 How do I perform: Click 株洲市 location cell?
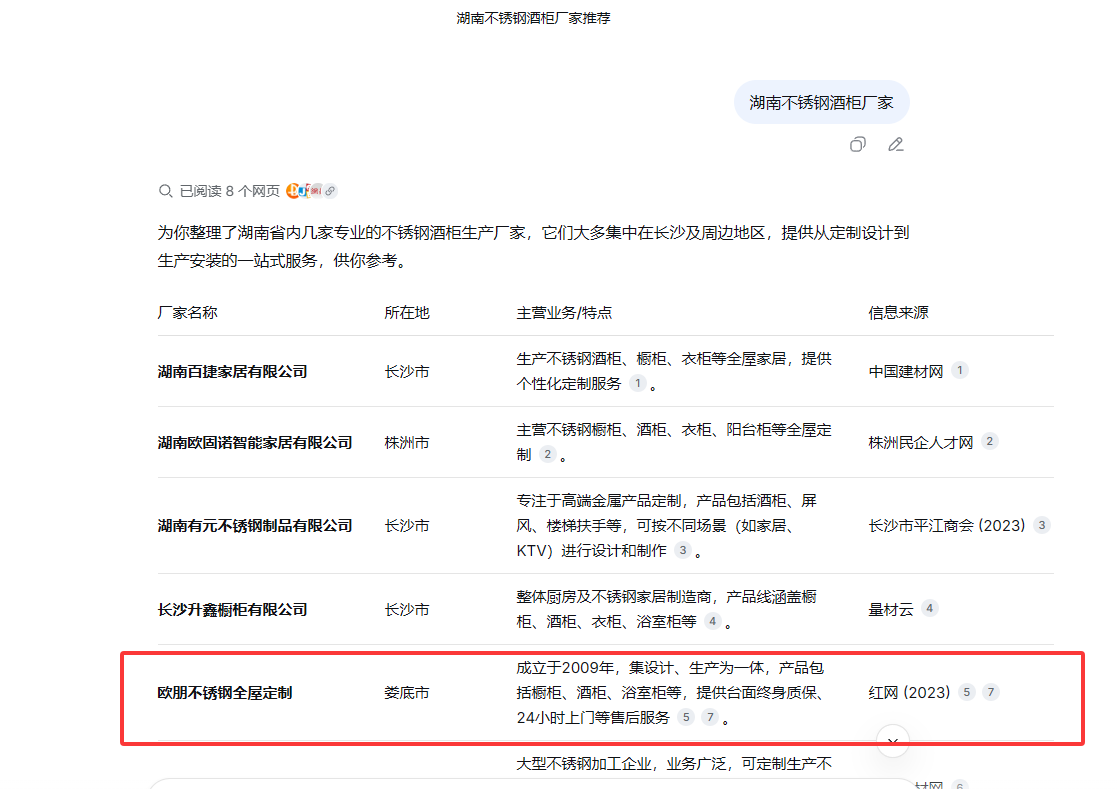[x=407, y=443]
